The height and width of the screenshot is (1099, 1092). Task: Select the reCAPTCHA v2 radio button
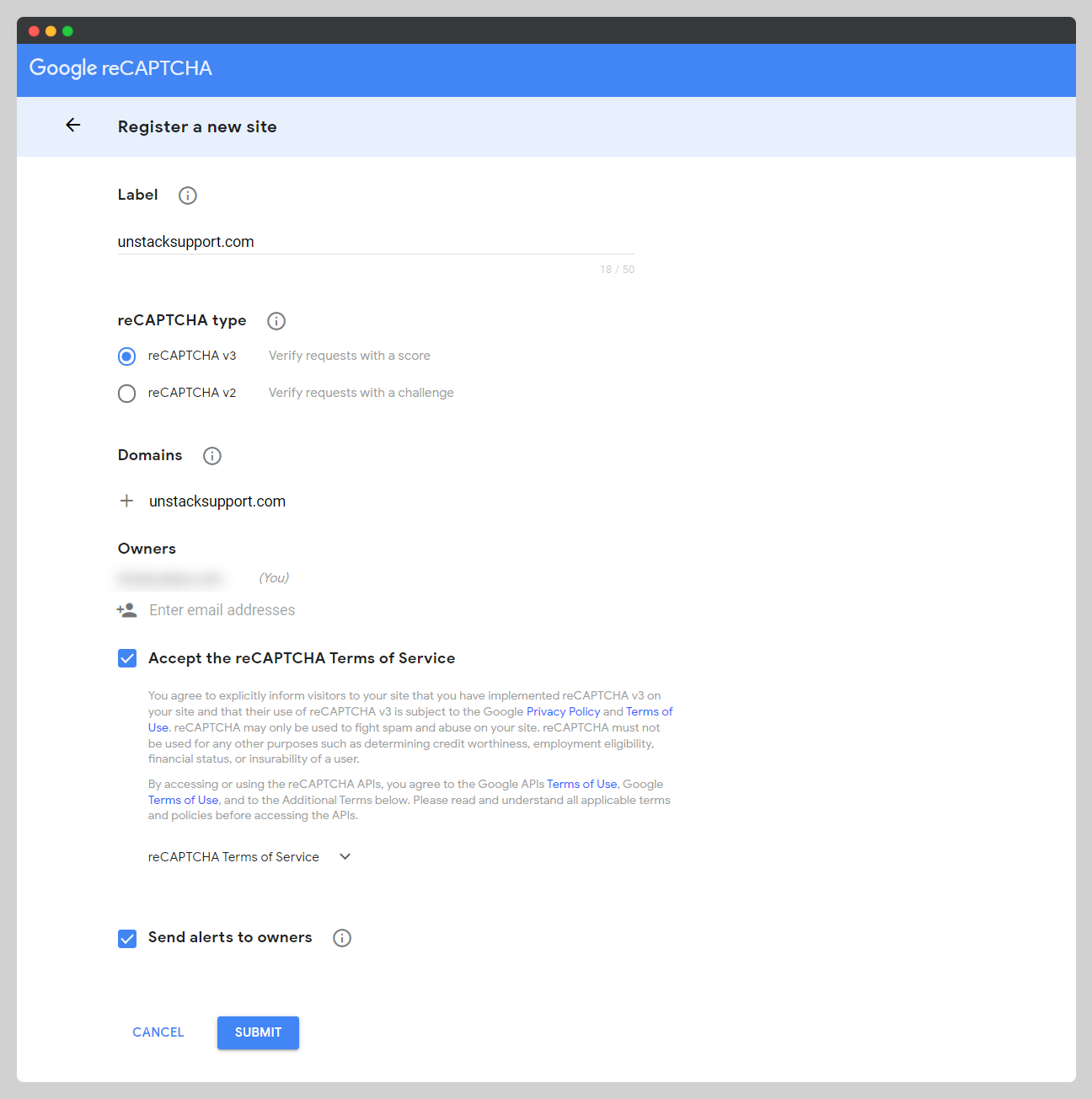[x=126, y=393]
